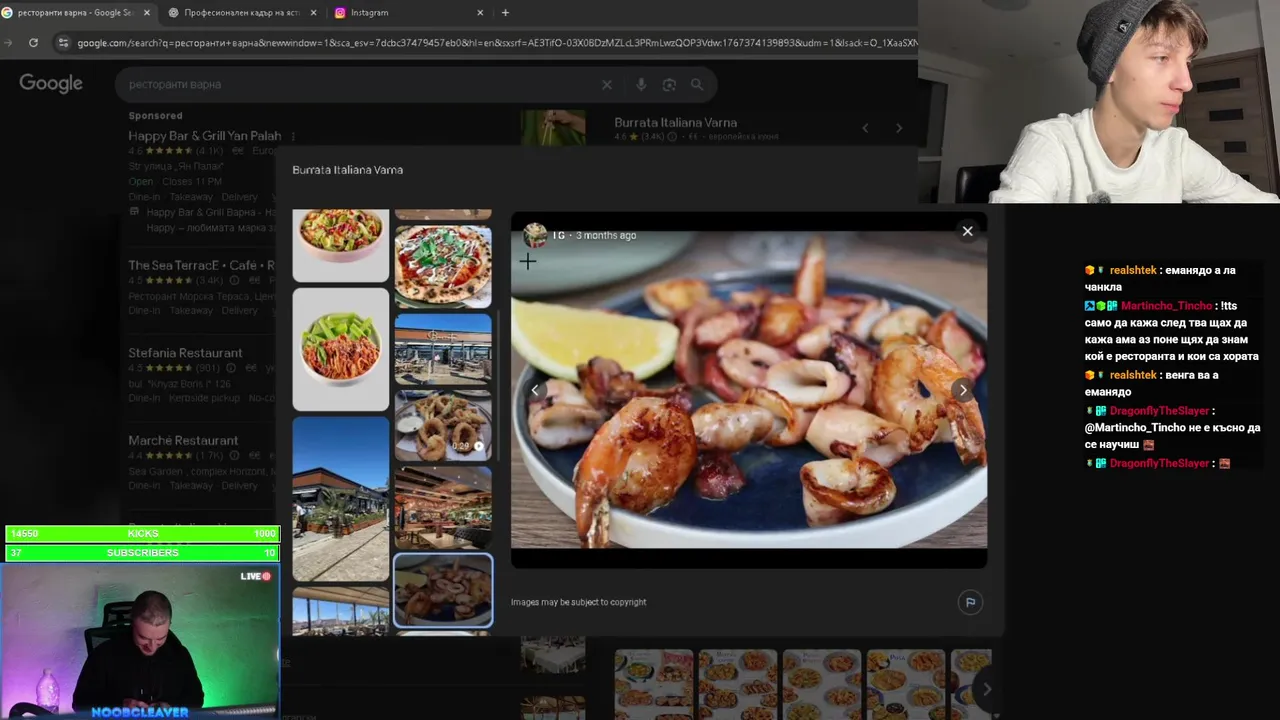
Task: Report this photo using the flag icon
Action: pyautogui.click(x=969, y=602)
